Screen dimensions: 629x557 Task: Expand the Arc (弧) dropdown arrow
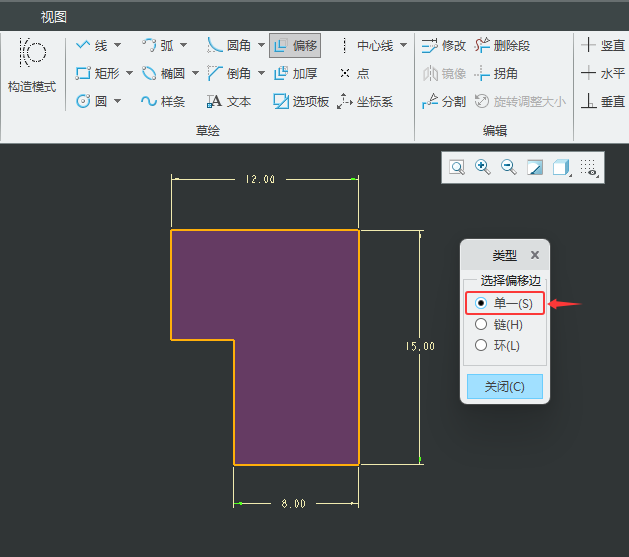[183, 45]
